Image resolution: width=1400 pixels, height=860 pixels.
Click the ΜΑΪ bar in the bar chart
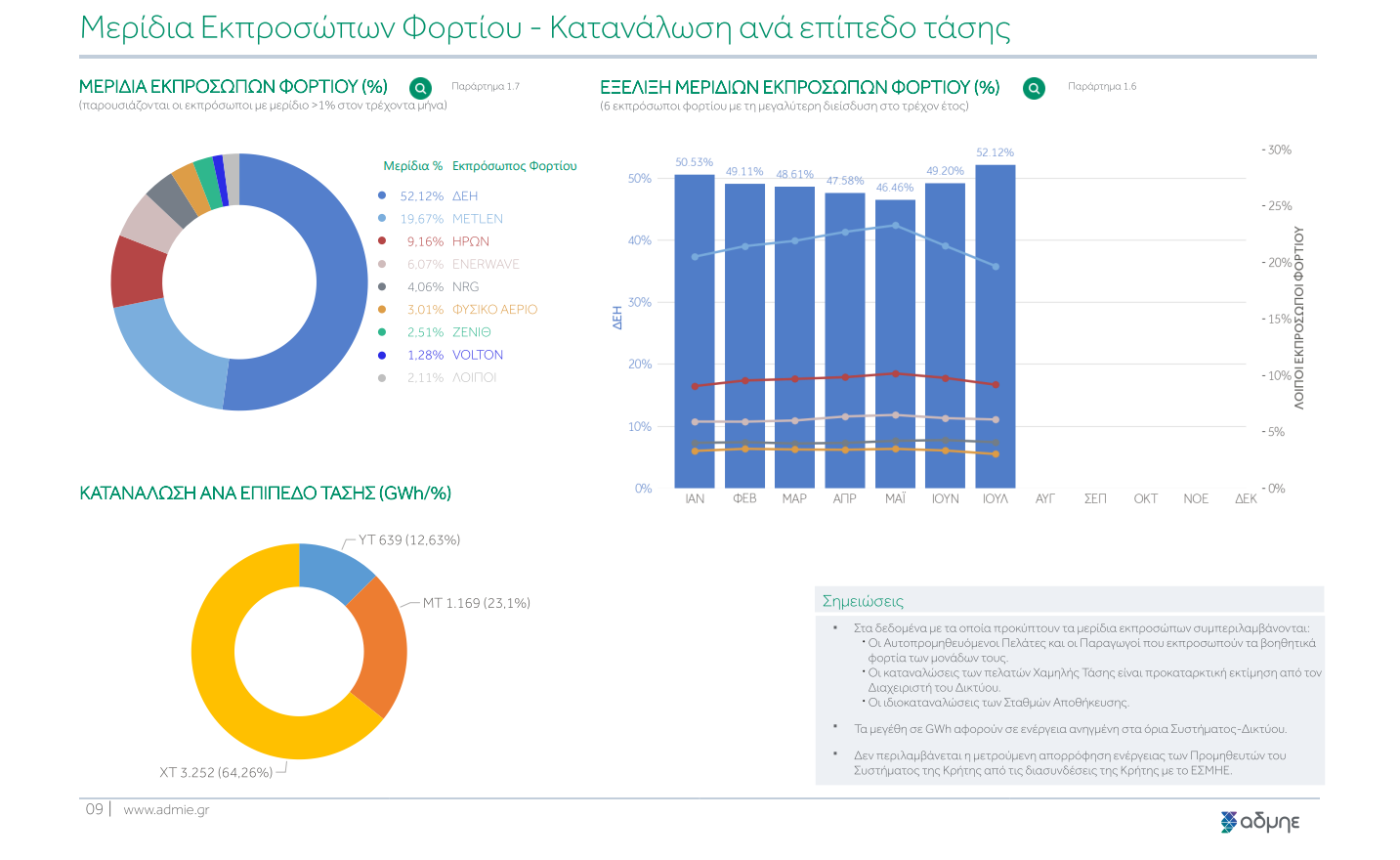(895, 344)
